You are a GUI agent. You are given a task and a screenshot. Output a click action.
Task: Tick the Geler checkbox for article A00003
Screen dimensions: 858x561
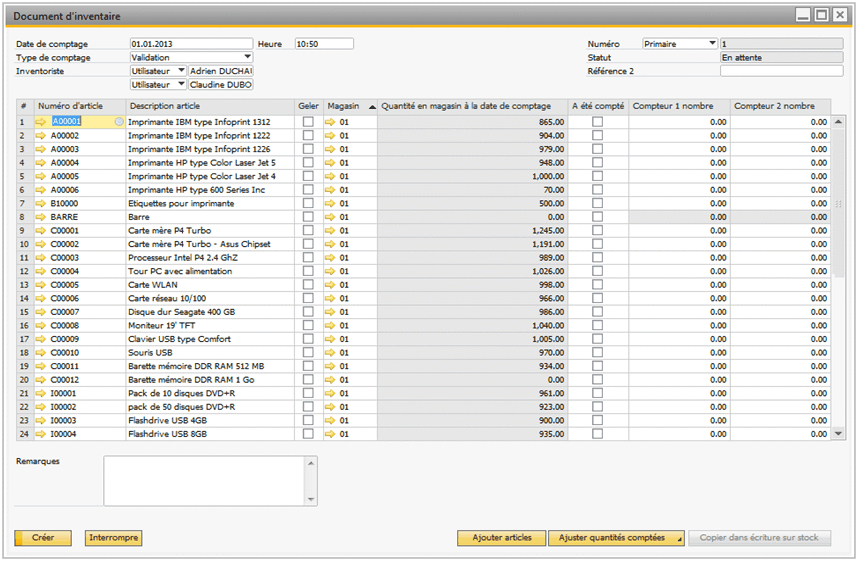pyautogui.click(x=308, y=149)
